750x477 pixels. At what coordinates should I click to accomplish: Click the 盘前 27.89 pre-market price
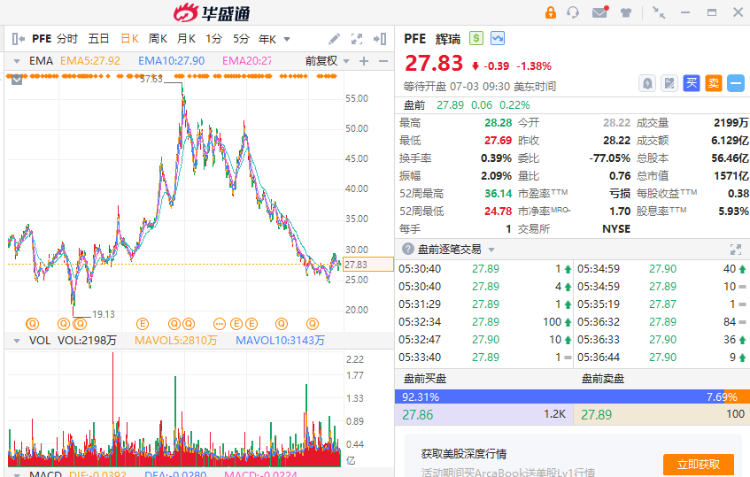pyautogui.click(x=450, y=105)
